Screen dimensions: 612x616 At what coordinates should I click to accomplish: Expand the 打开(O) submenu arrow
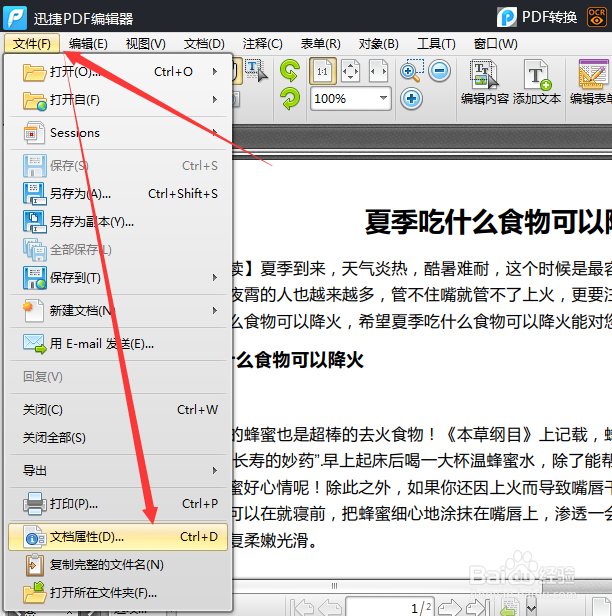(x=215, y=72)
